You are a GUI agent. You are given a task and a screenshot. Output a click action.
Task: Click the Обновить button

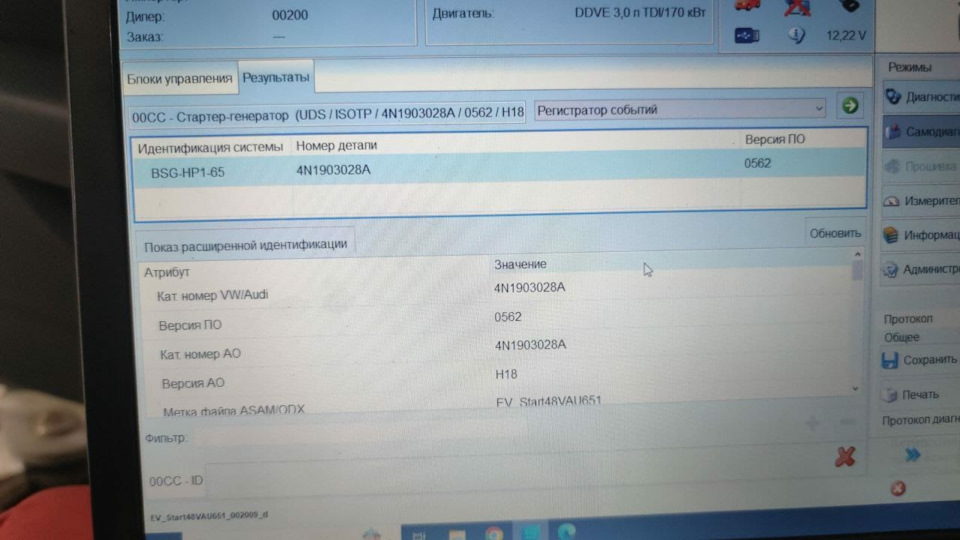(x=835, y=233)
